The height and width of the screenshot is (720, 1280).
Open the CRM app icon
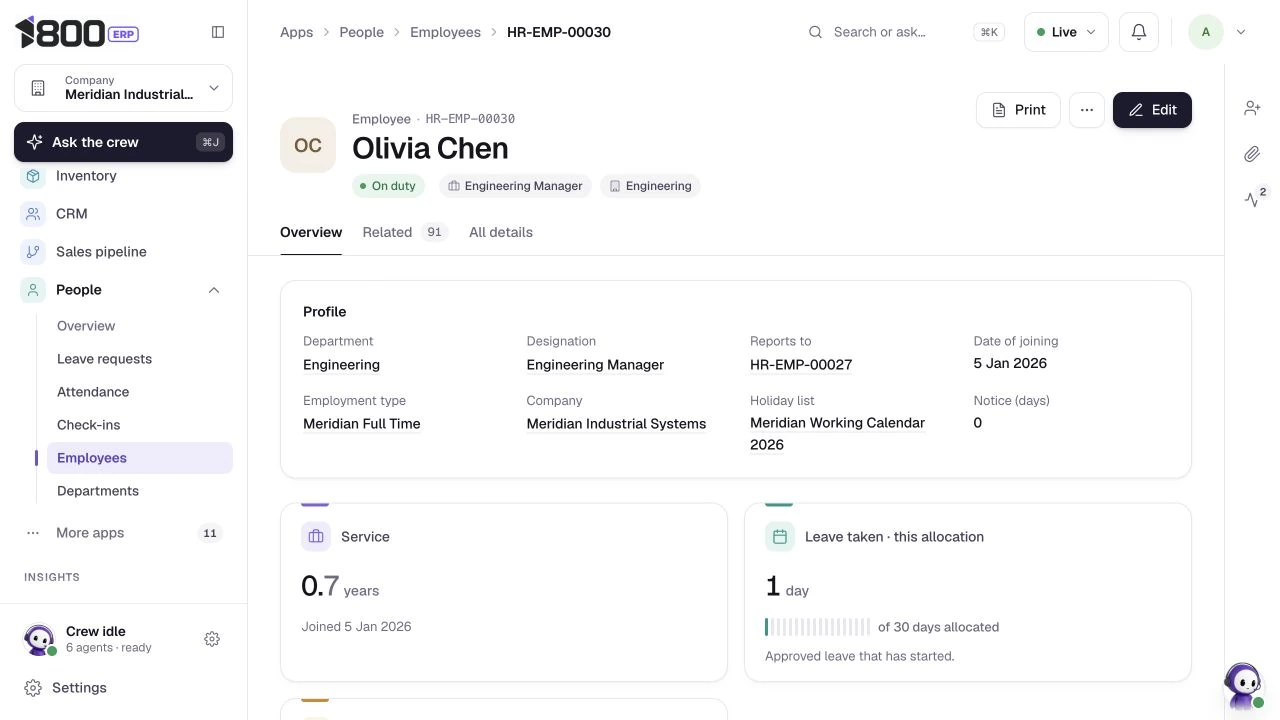tap(33, 214)
